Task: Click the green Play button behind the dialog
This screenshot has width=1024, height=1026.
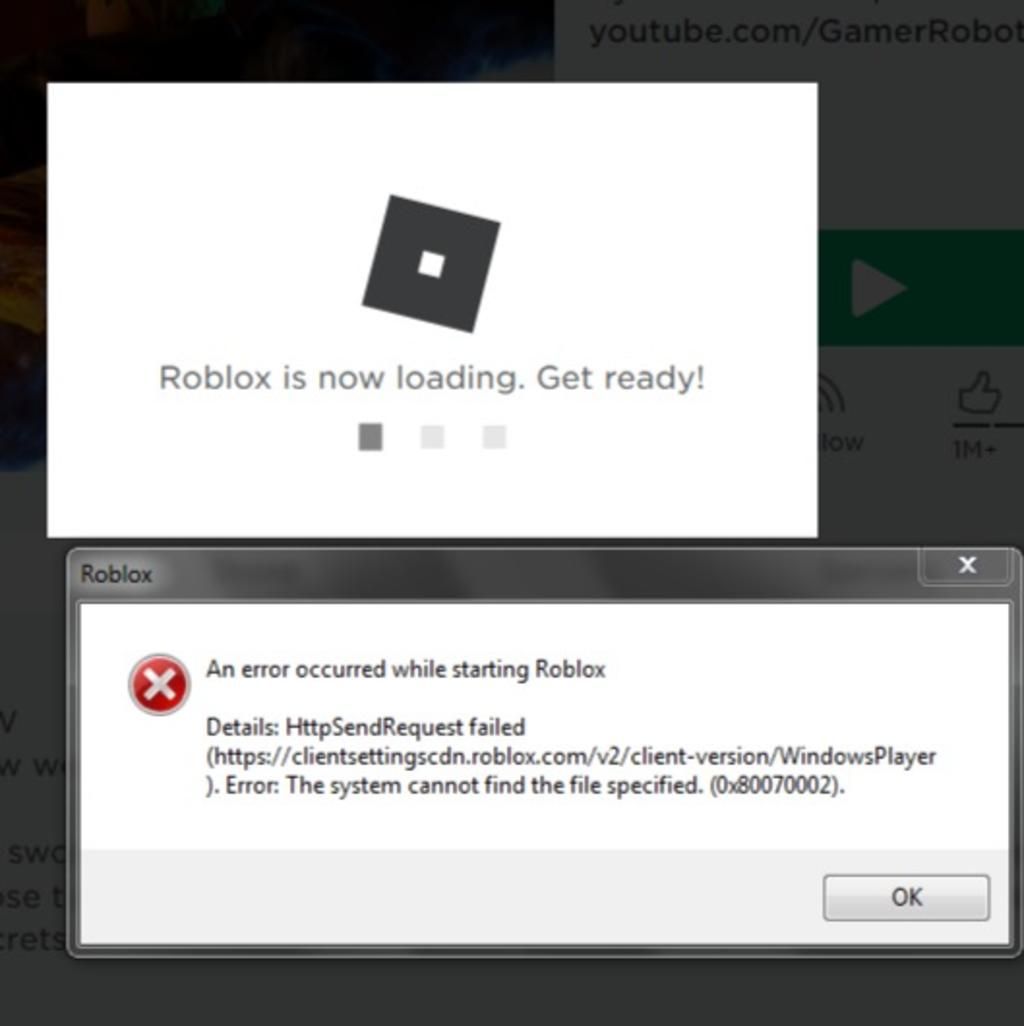Action: click(921, 287)
